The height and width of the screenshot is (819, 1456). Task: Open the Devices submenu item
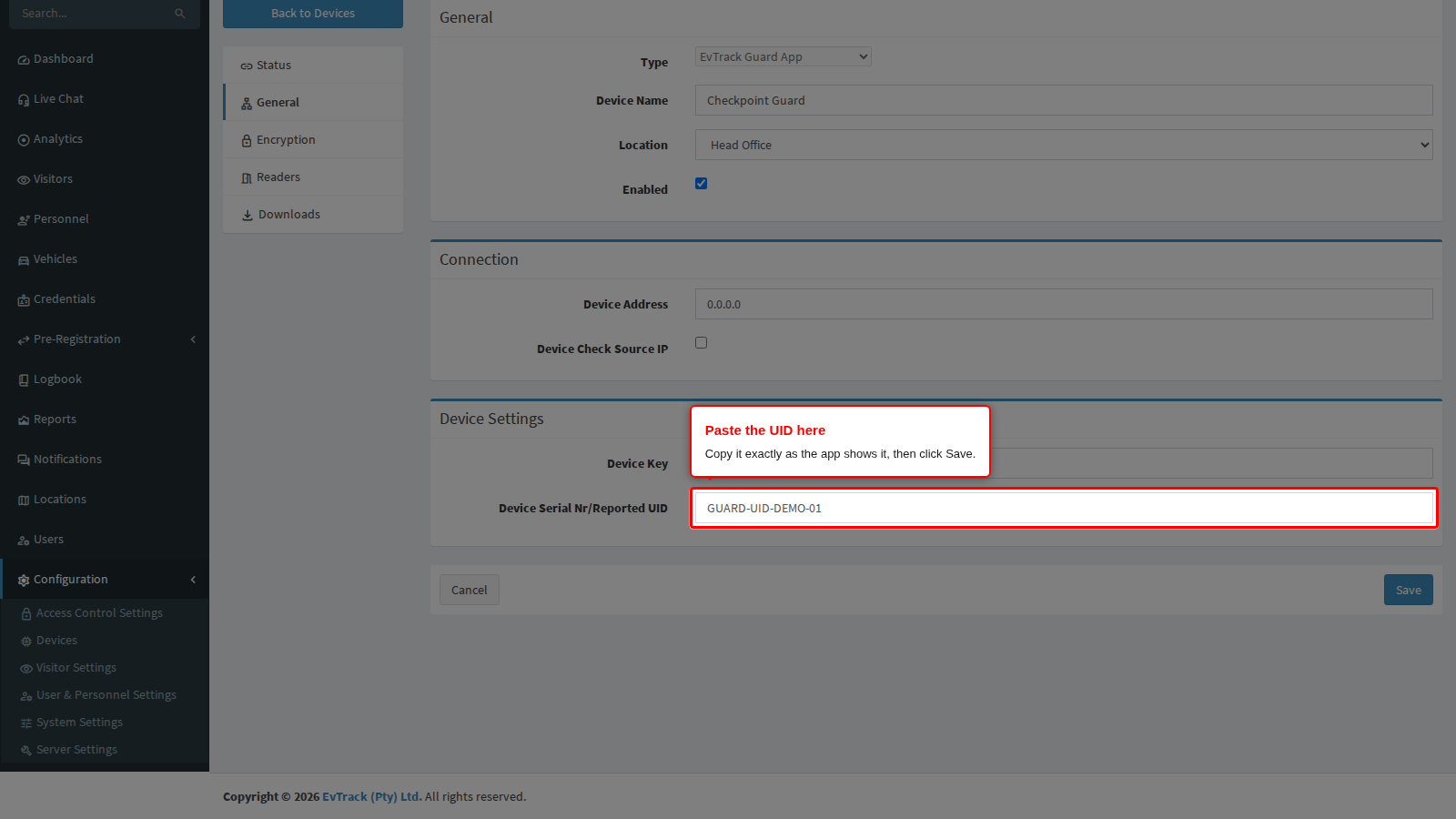tap(56, 641)
